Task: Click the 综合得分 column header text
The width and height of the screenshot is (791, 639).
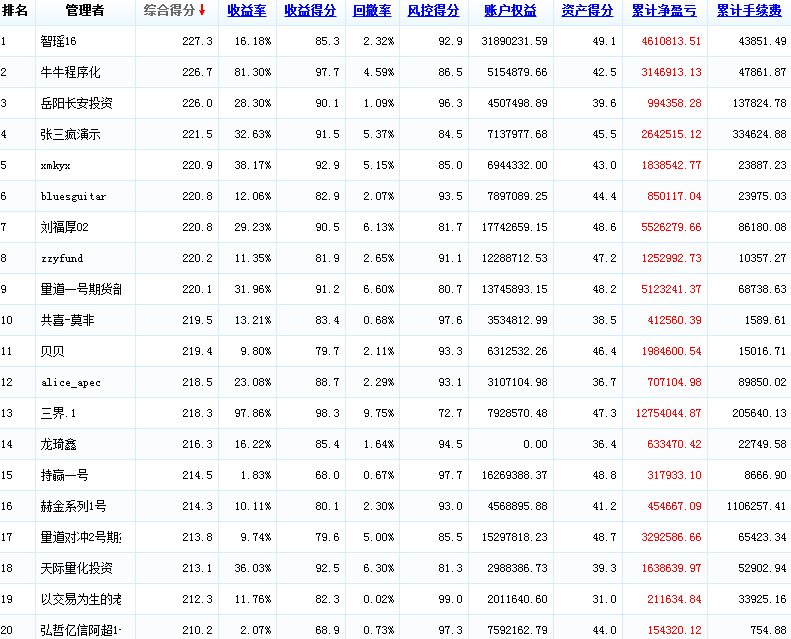Action: coord(168,11)
